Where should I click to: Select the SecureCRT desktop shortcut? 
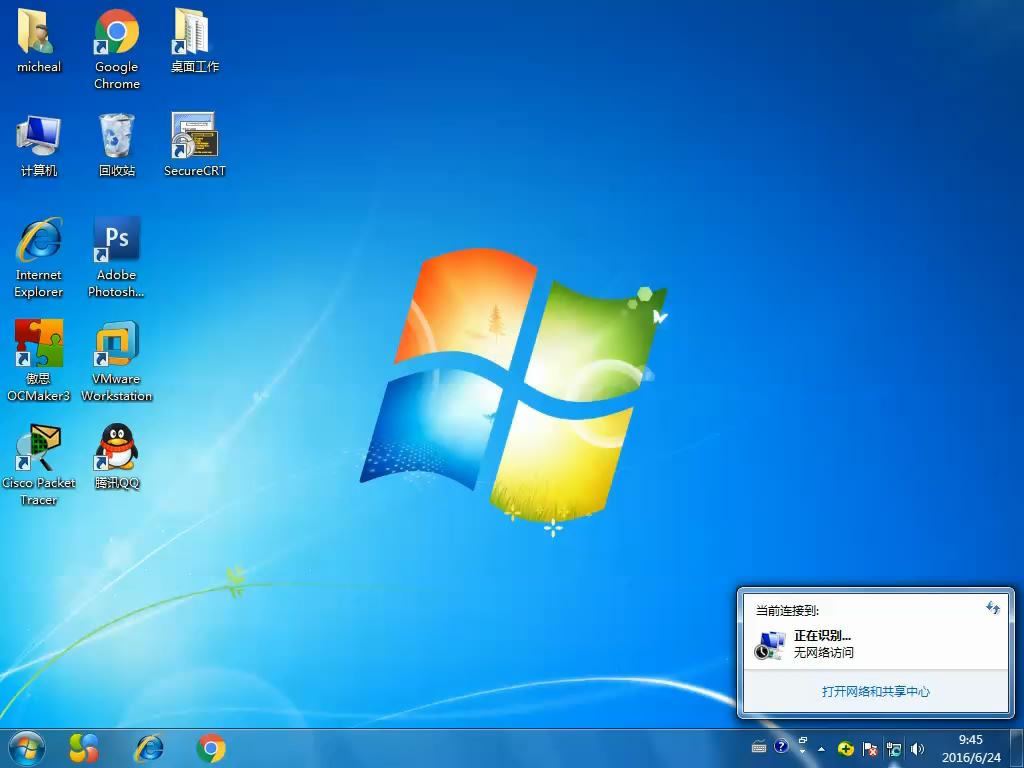195,145
